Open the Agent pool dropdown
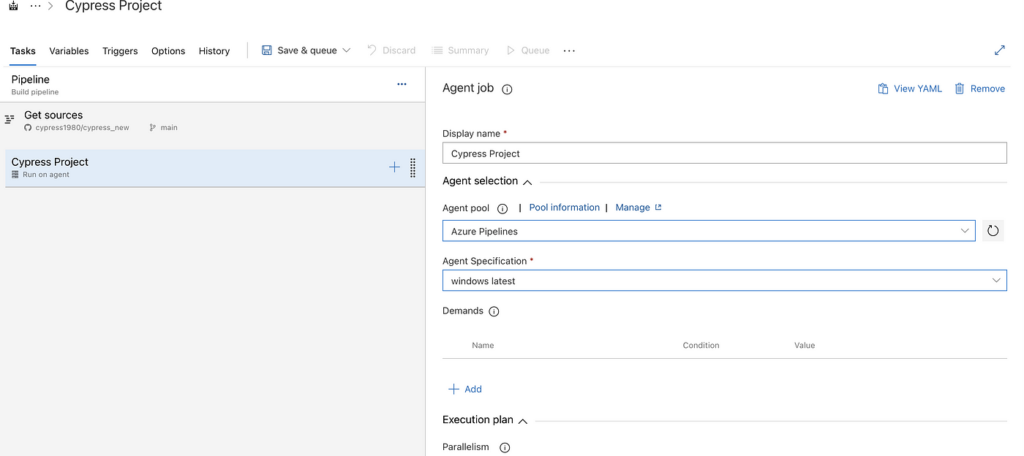1024x456 pixels. coord(709,231)
